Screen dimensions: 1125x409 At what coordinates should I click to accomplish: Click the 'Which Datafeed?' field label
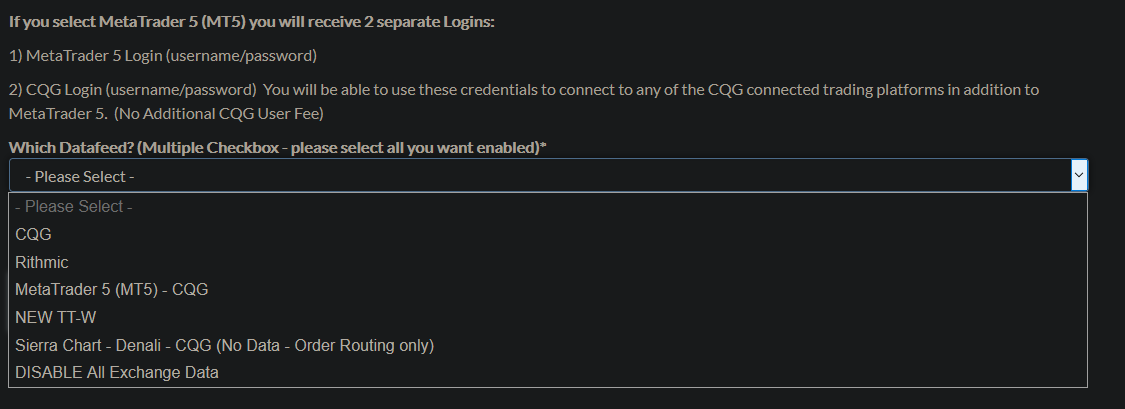point(70,148)
